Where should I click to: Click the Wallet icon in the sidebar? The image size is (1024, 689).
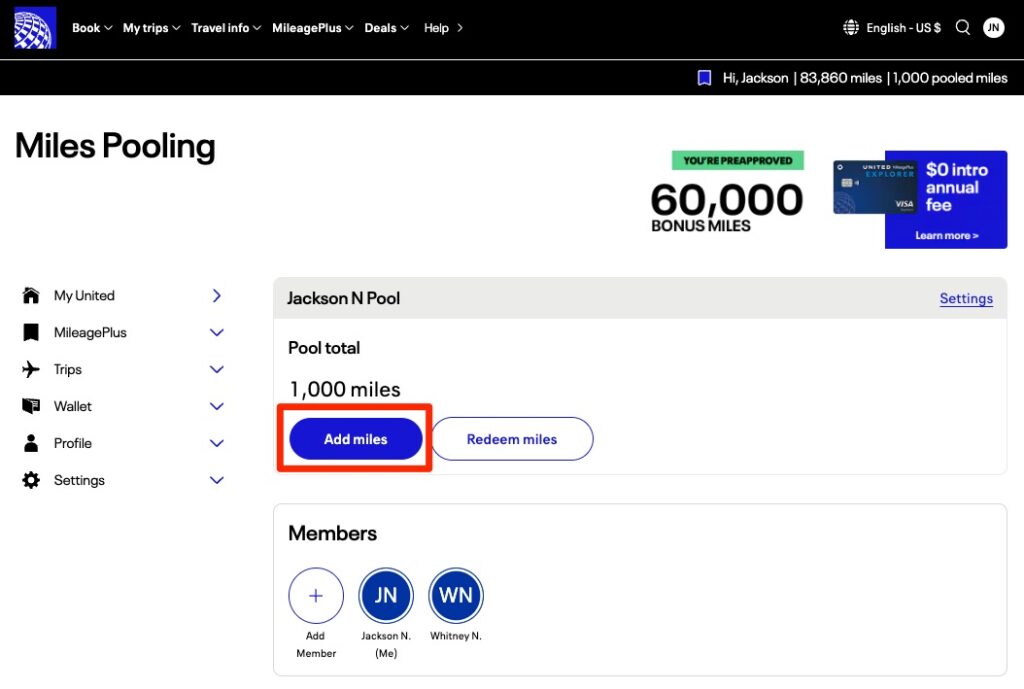[x=30, y=406]
